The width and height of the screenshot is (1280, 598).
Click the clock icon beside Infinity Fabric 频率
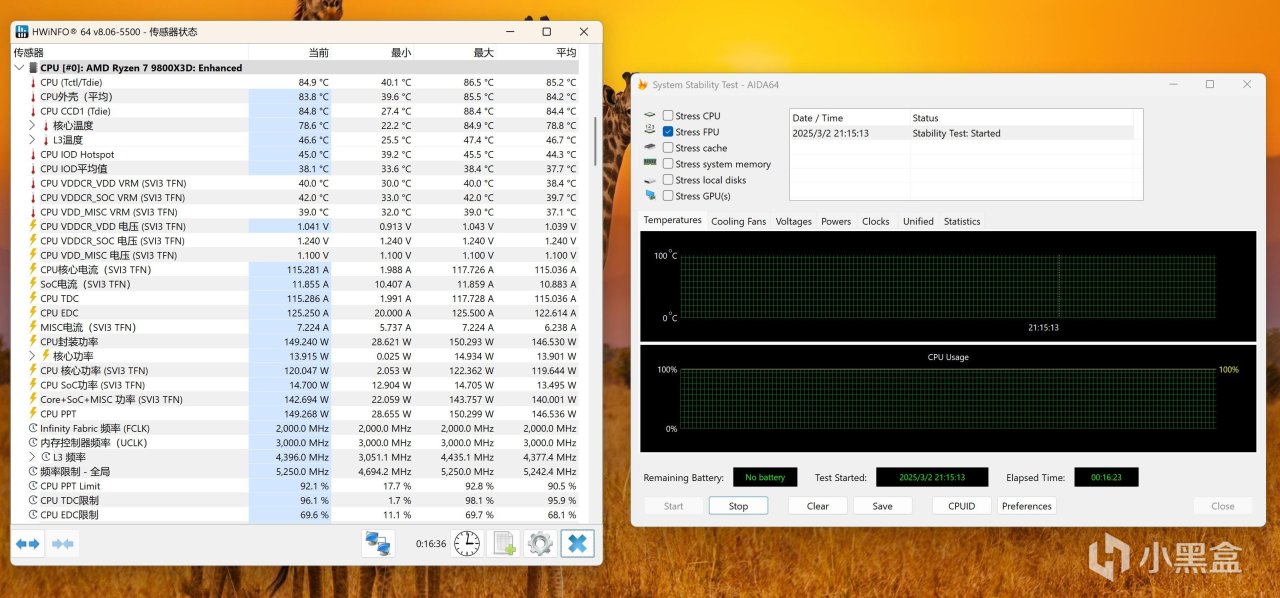click(33, 428)
